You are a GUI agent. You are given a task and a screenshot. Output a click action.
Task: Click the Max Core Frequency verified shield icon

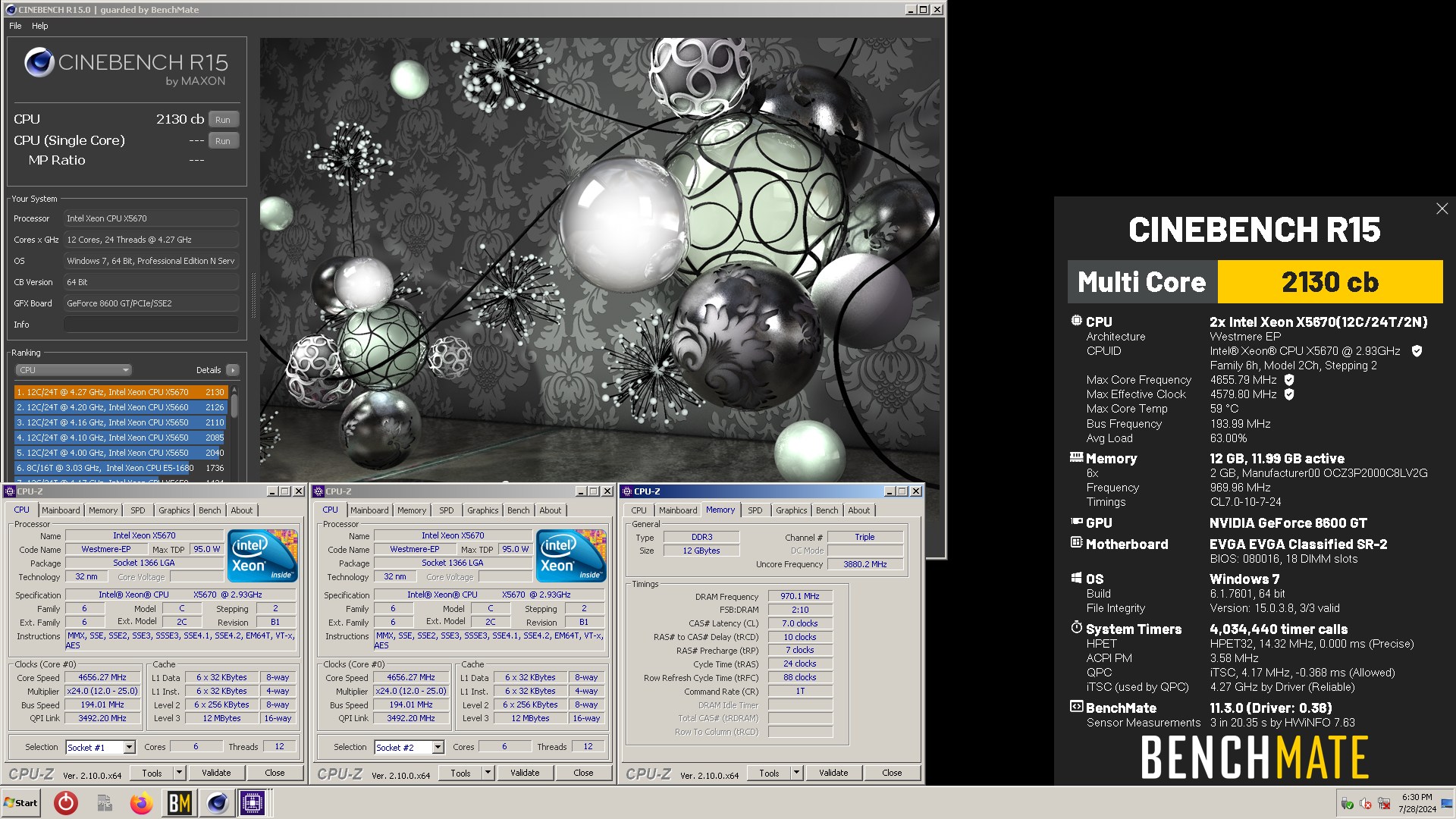coord(1289,380)
